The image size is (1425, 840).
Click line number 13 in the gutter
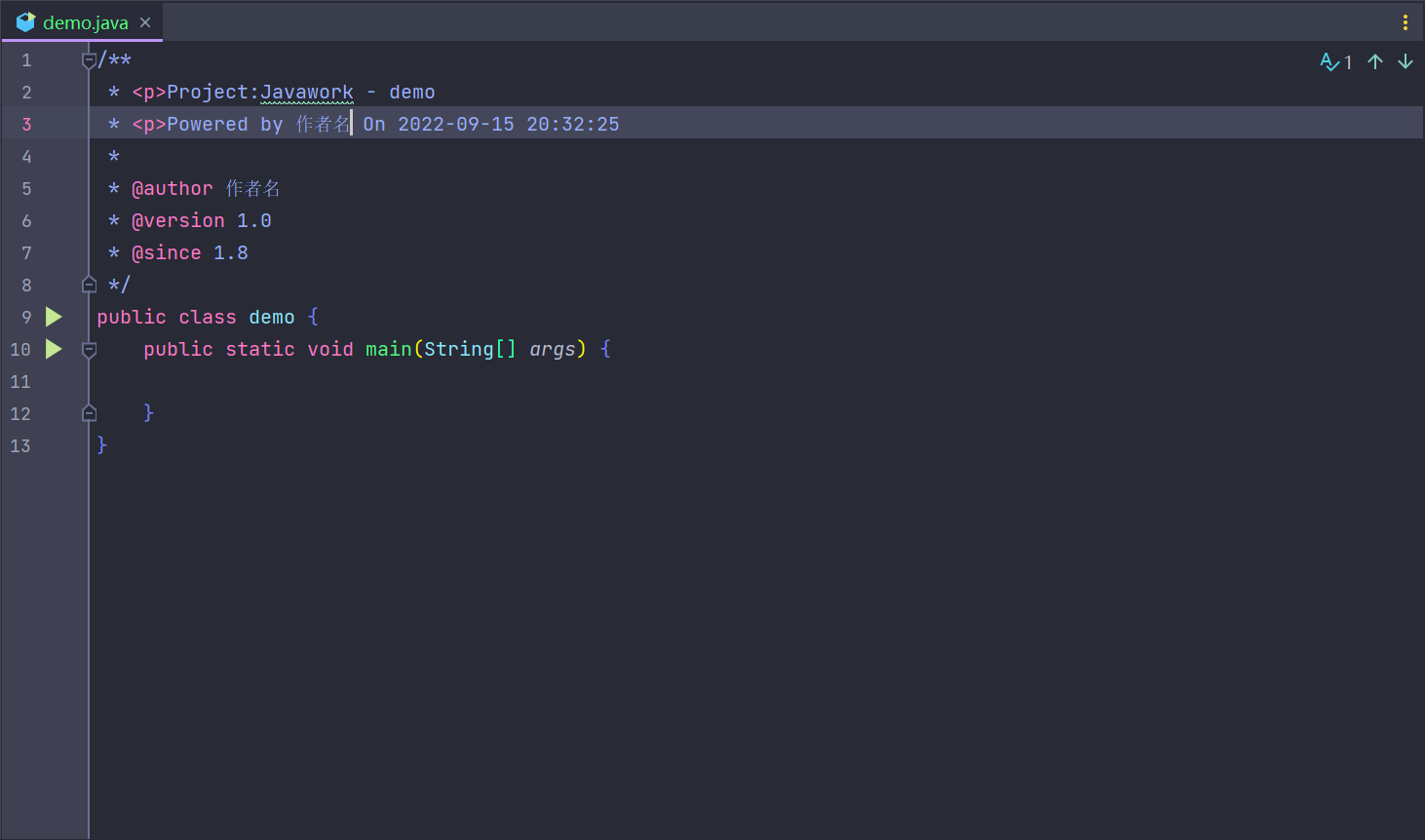(x=20, y=446)
